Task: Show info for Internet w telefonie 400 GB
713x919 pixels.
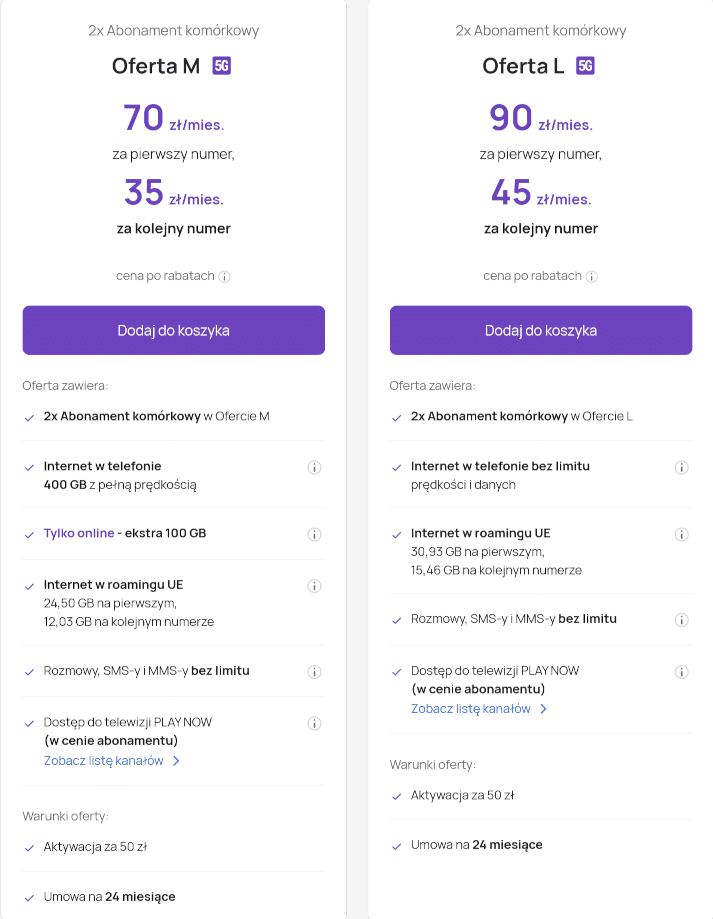Action: pyautogui.click(x=315, y=467)
